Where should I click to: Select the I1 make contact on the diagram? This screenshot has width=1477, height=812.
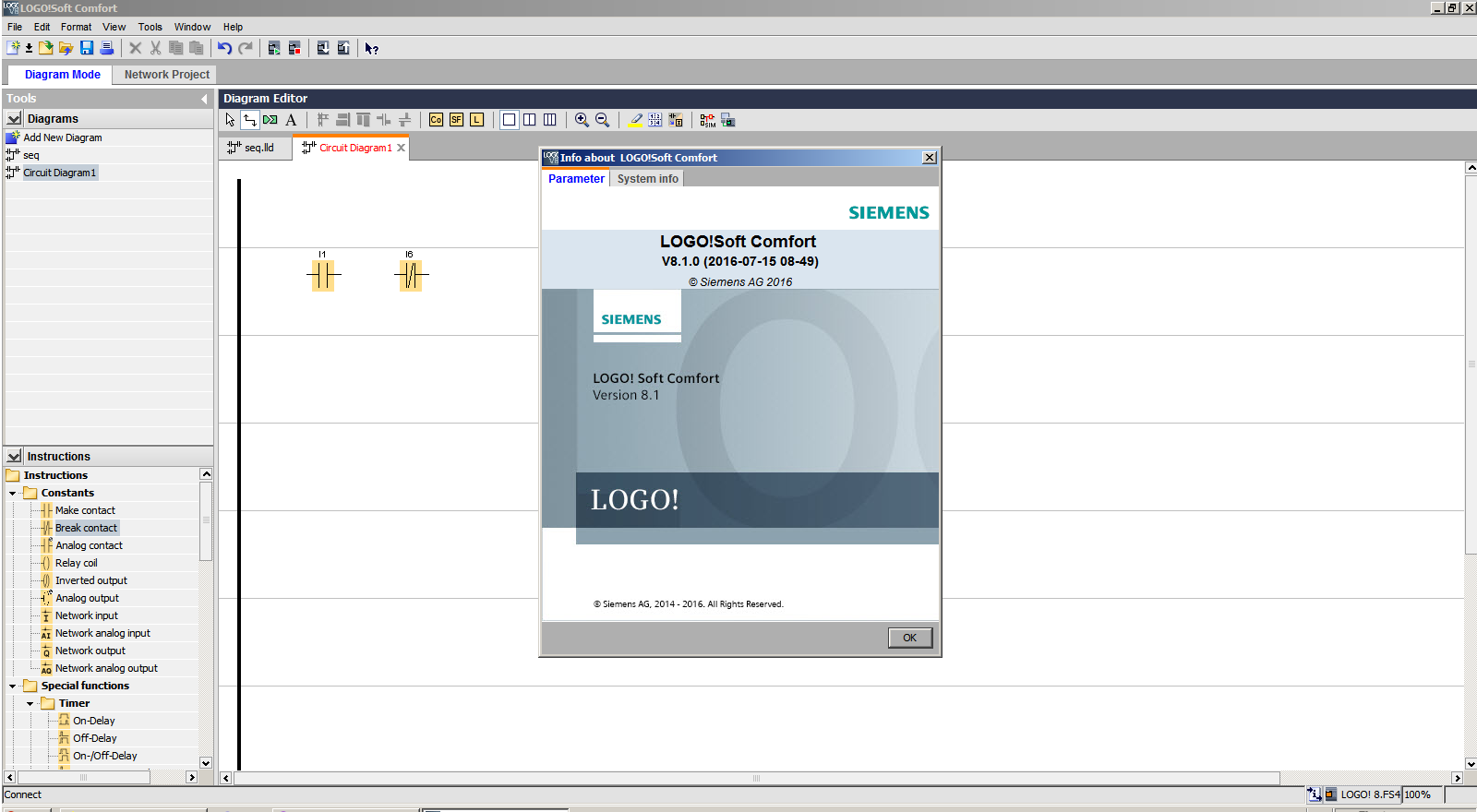tap(323, 274)
